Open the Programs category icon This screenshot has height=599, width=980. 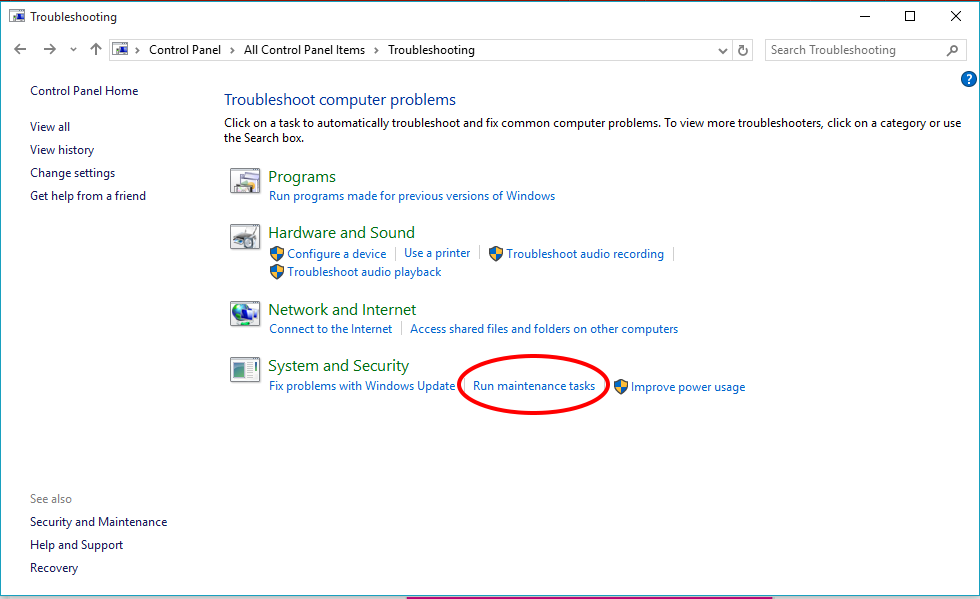(x=245, y=181)
